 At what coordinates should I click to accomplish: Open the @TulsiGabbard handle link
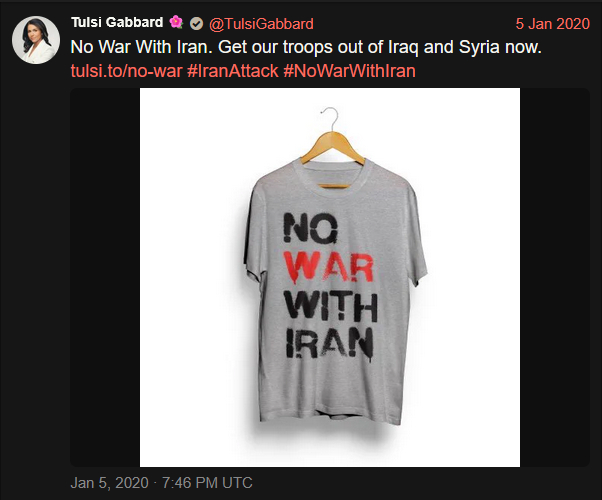(x=261, y=23)
